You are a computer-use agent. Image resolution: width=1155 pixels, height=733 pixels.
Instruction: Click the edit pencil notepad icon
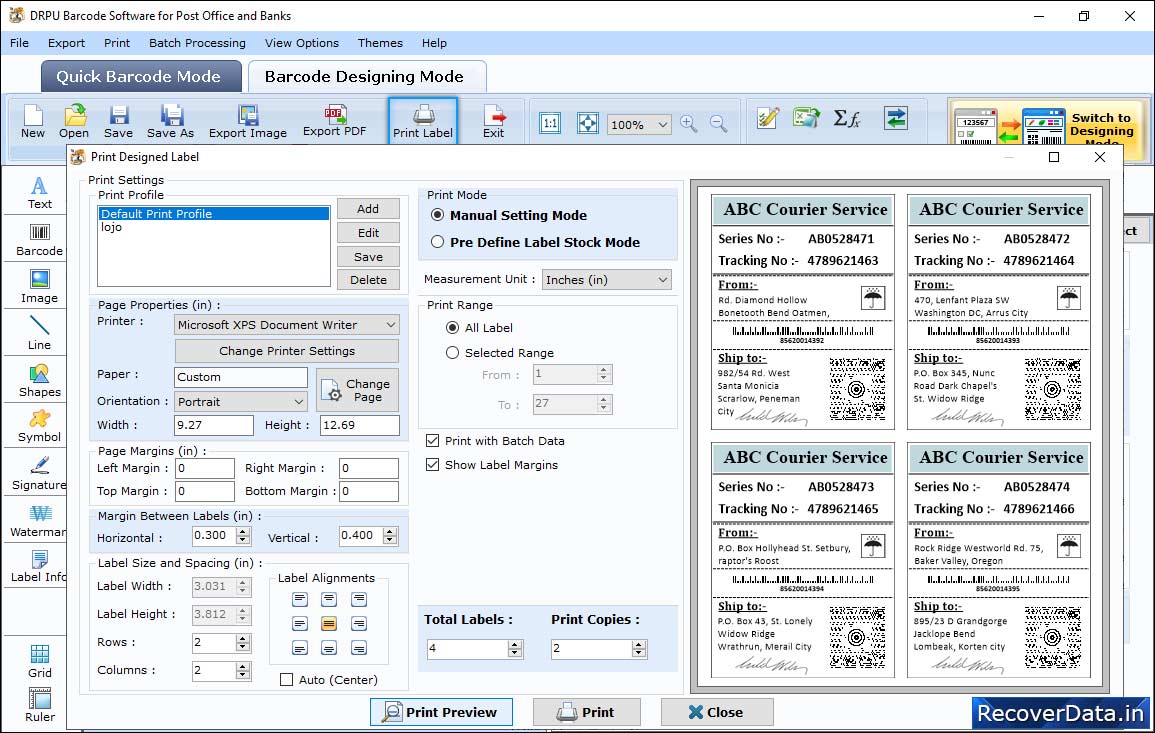768,118
